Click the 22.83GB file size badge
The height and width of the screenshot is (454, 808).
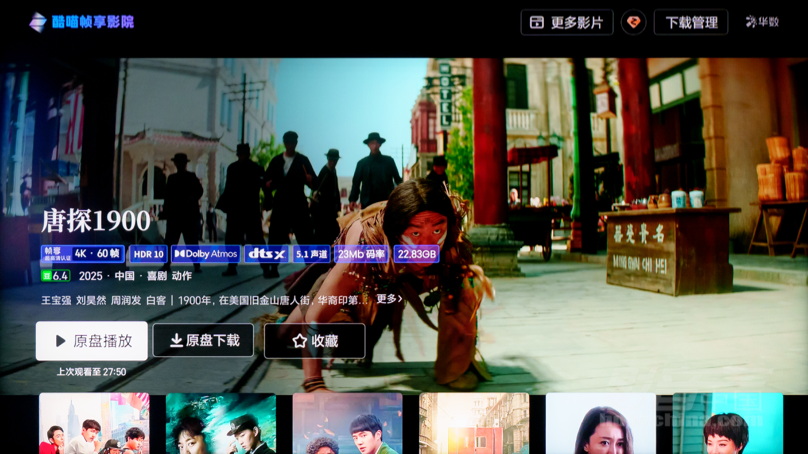coord(416,254)
